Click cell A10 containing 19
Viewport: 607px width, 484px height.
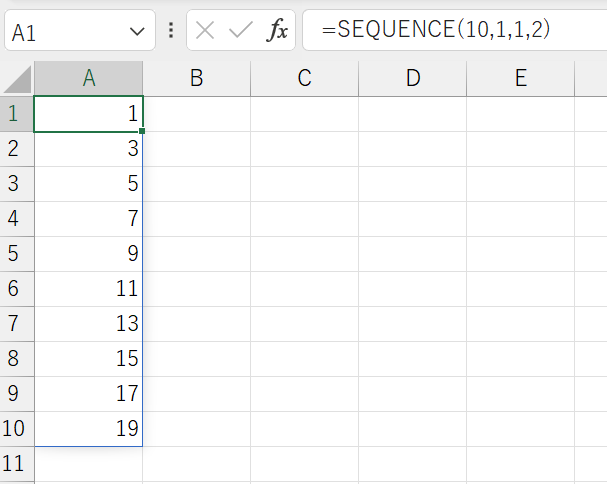(89, 429)
